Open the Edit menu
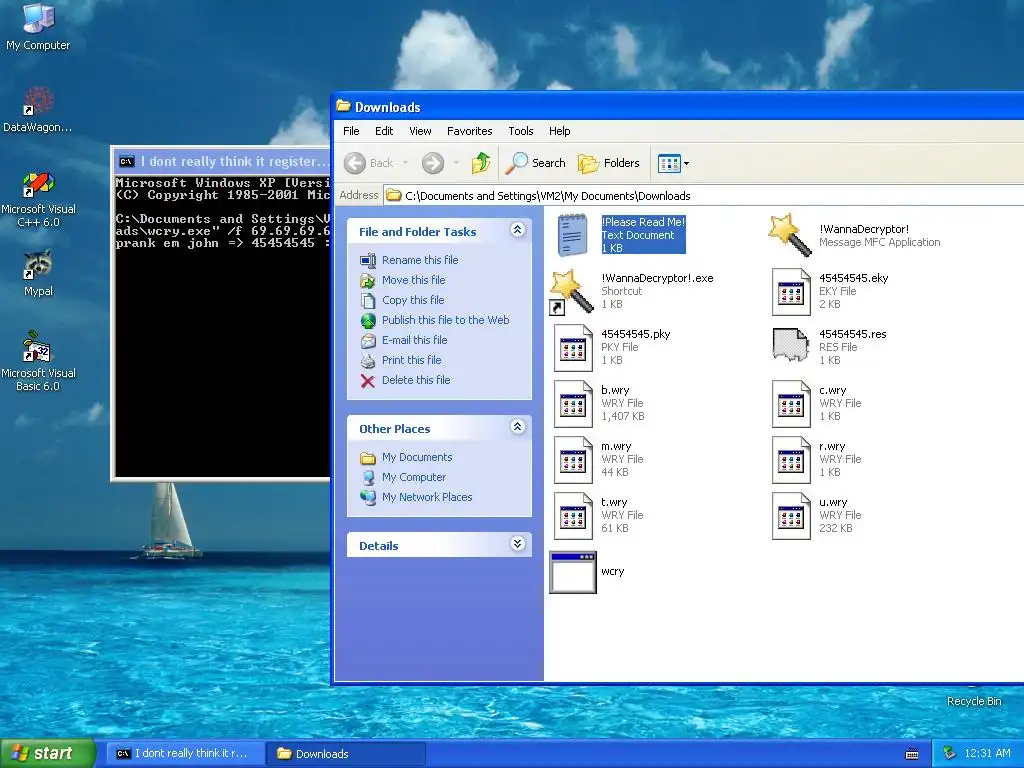The width and height of the screenshot is (1024, 768). [x=384, y=131]
